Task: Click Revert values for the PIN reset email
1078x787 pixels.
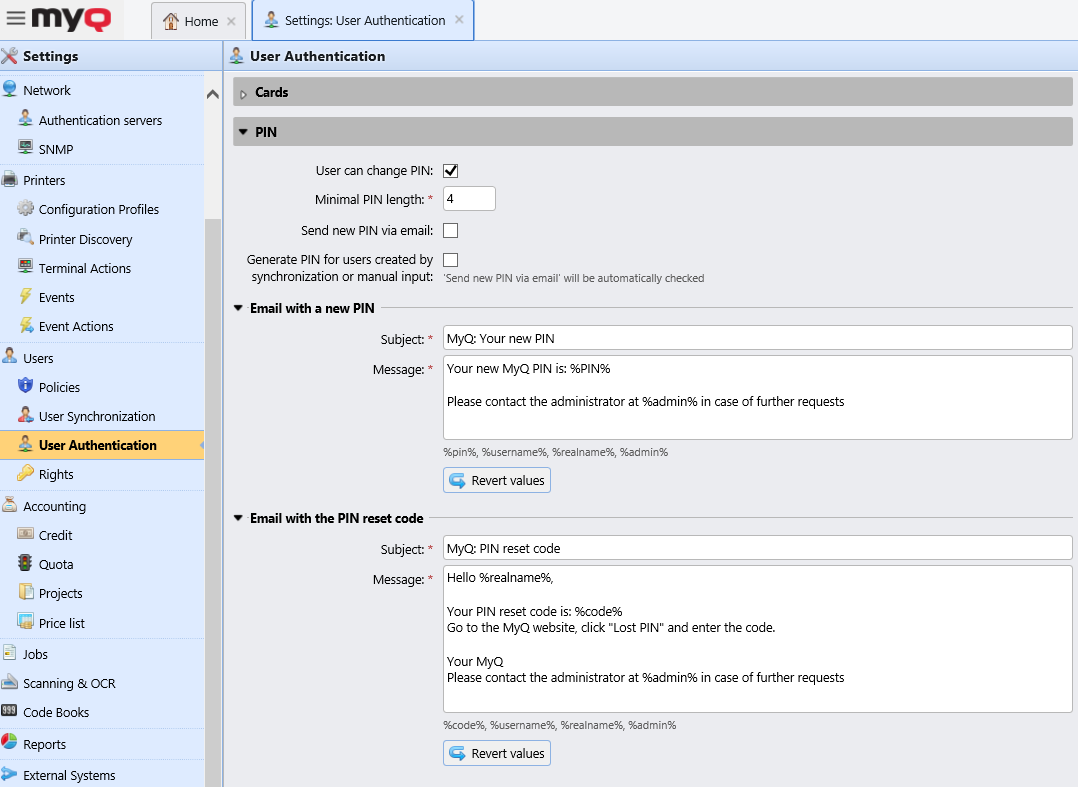Action: (x=497, y=753)
